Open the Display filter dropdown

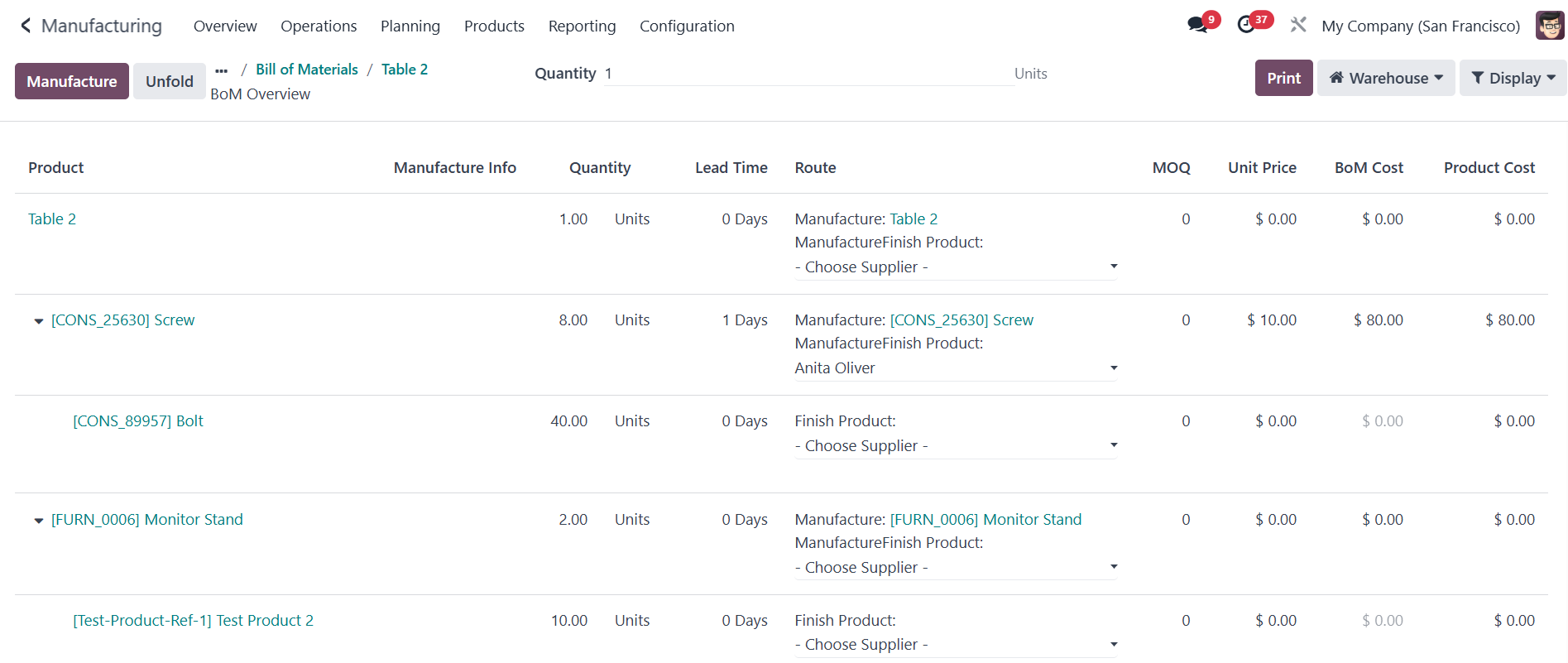click(1513, 78)
